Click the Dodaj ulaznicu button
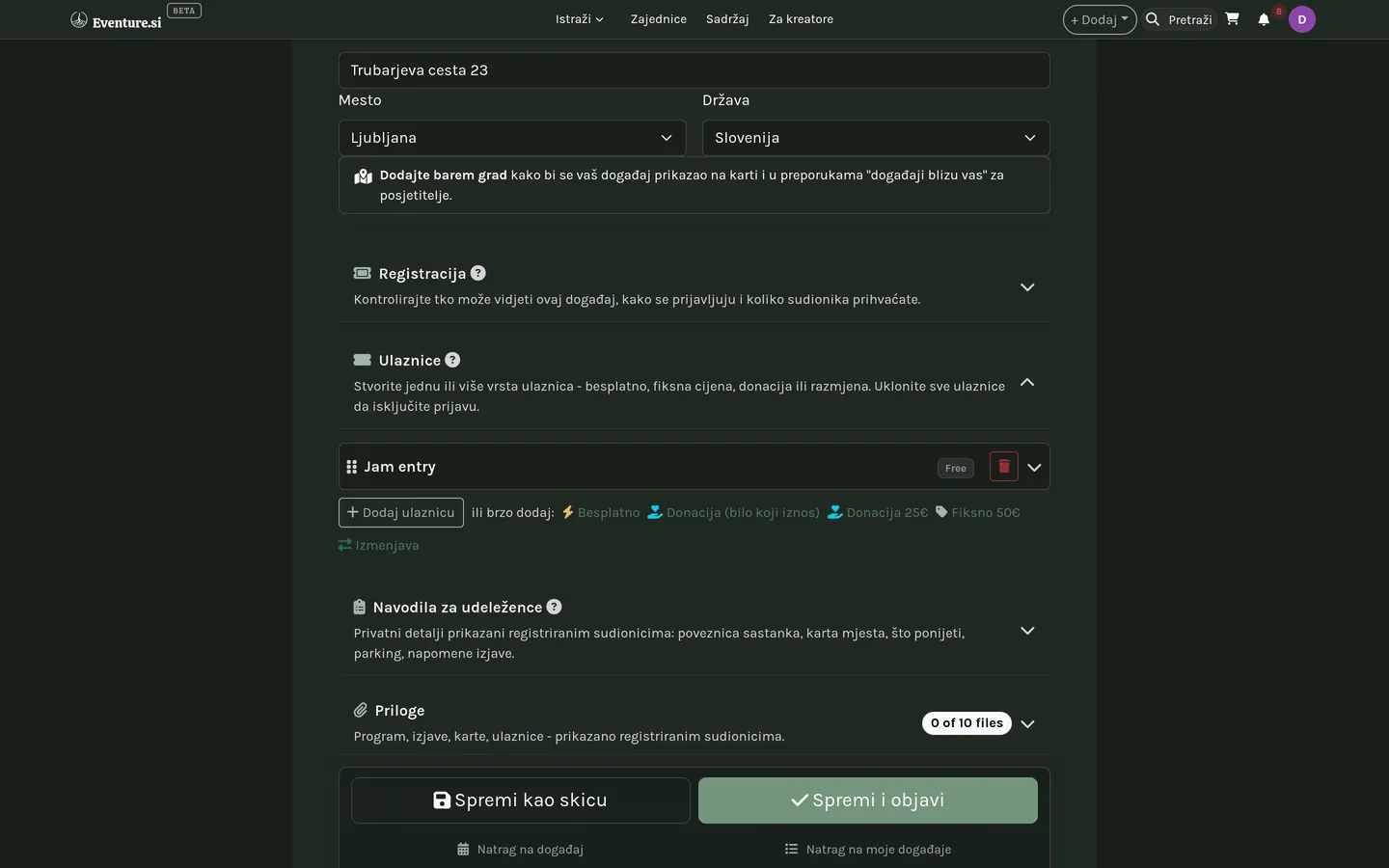This screenshot has height=868, width=1389. tap(401, 512)
